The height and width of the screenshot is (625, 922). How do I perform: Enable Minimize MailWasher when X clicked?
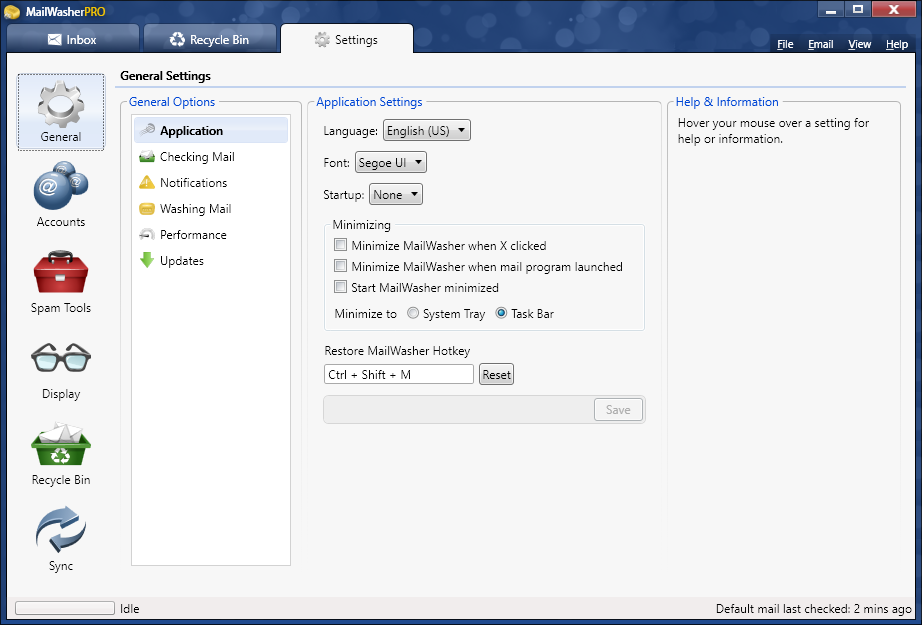point(340,245)
